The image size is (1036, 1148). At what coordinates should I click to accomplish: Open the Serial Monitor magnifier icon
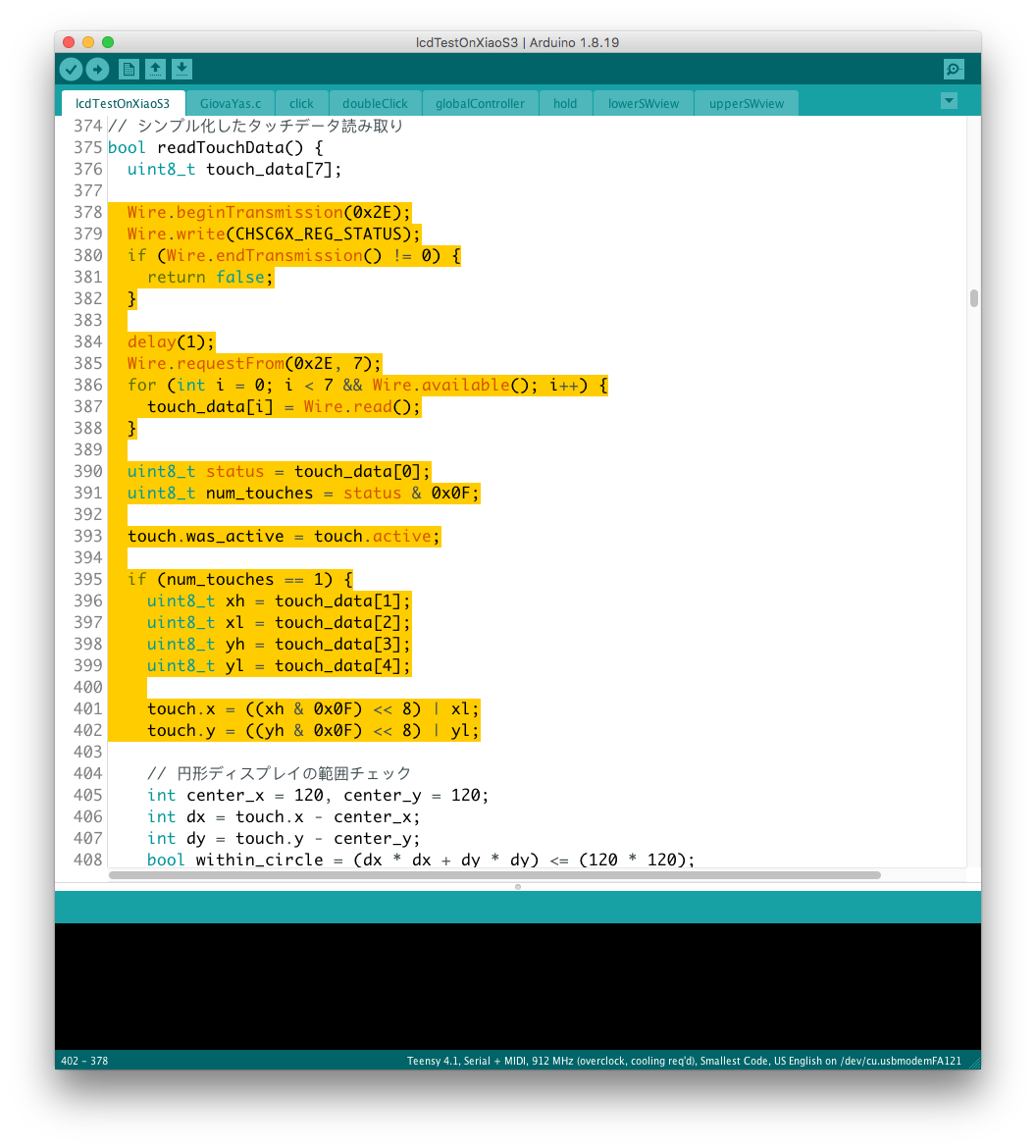pos(953,69)
